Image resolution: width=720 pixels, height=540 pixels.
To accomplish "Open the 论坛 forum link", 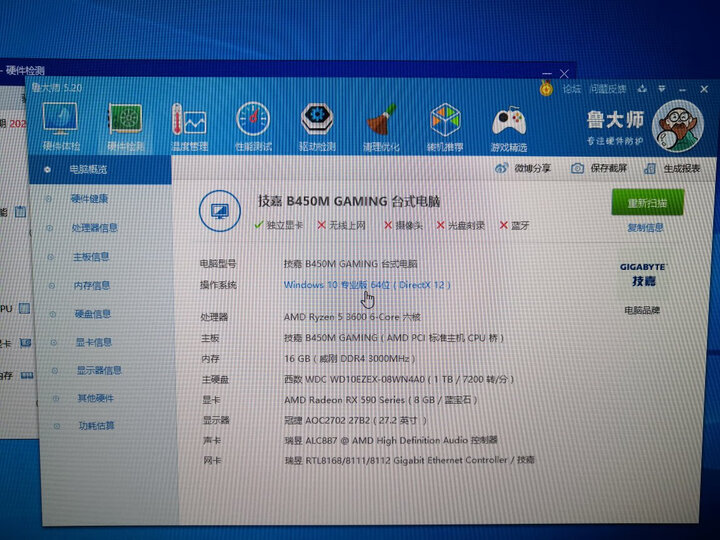I will pyautogui.click(x=572, y=89).
